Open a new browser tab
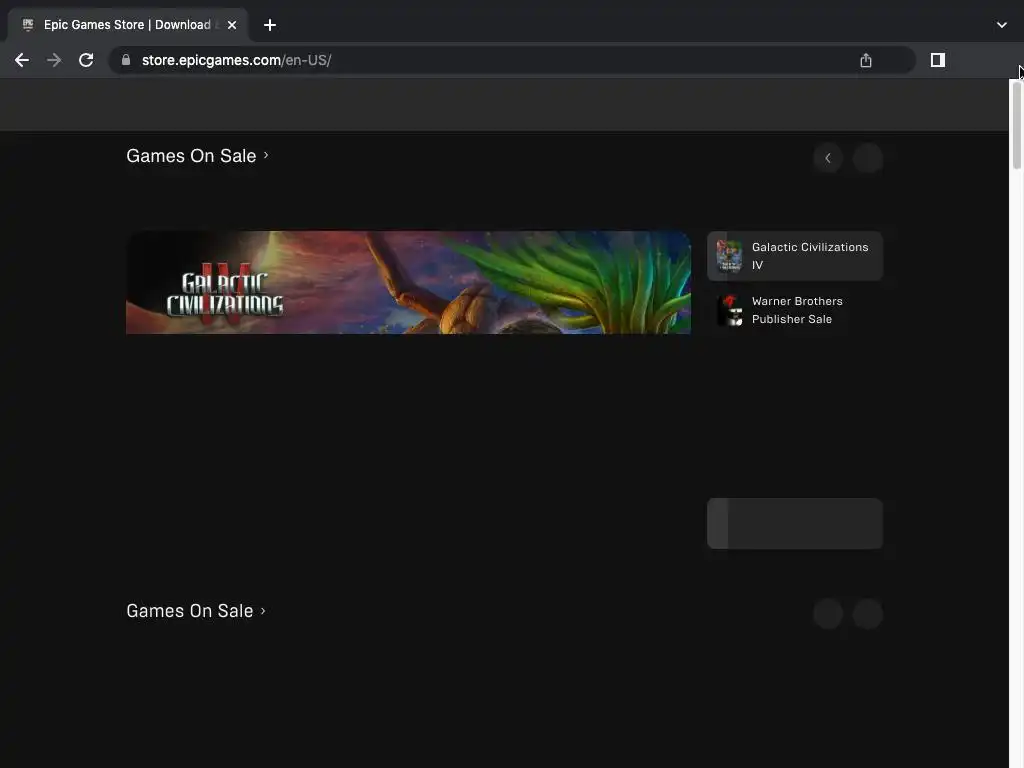This screenshot has height=768, width=1024. (270, 25)
